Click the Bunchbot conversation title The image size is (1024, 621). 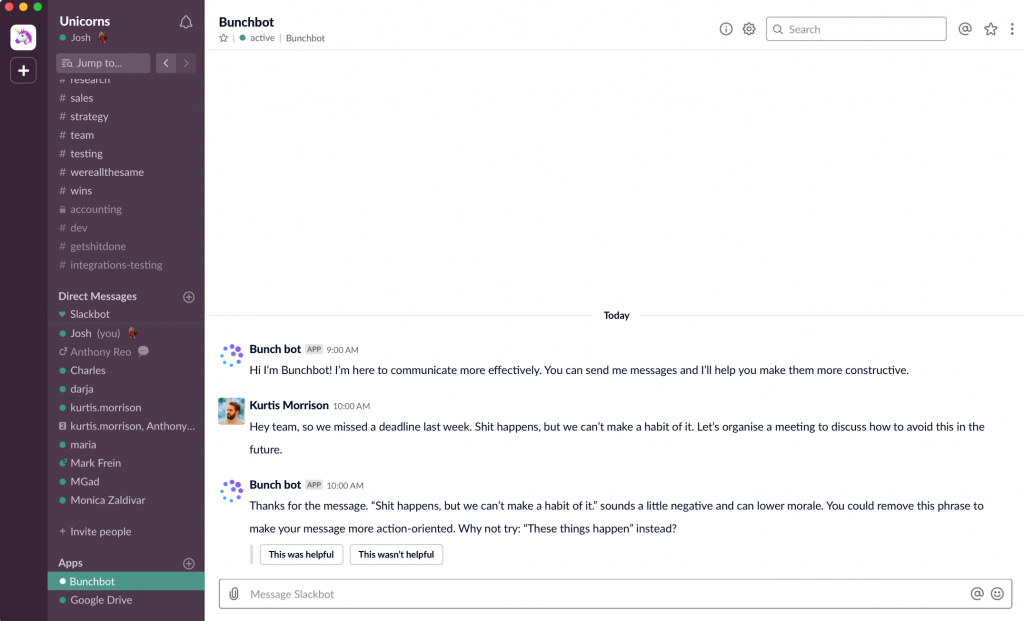pyautogui.click(x=246, y=22)
